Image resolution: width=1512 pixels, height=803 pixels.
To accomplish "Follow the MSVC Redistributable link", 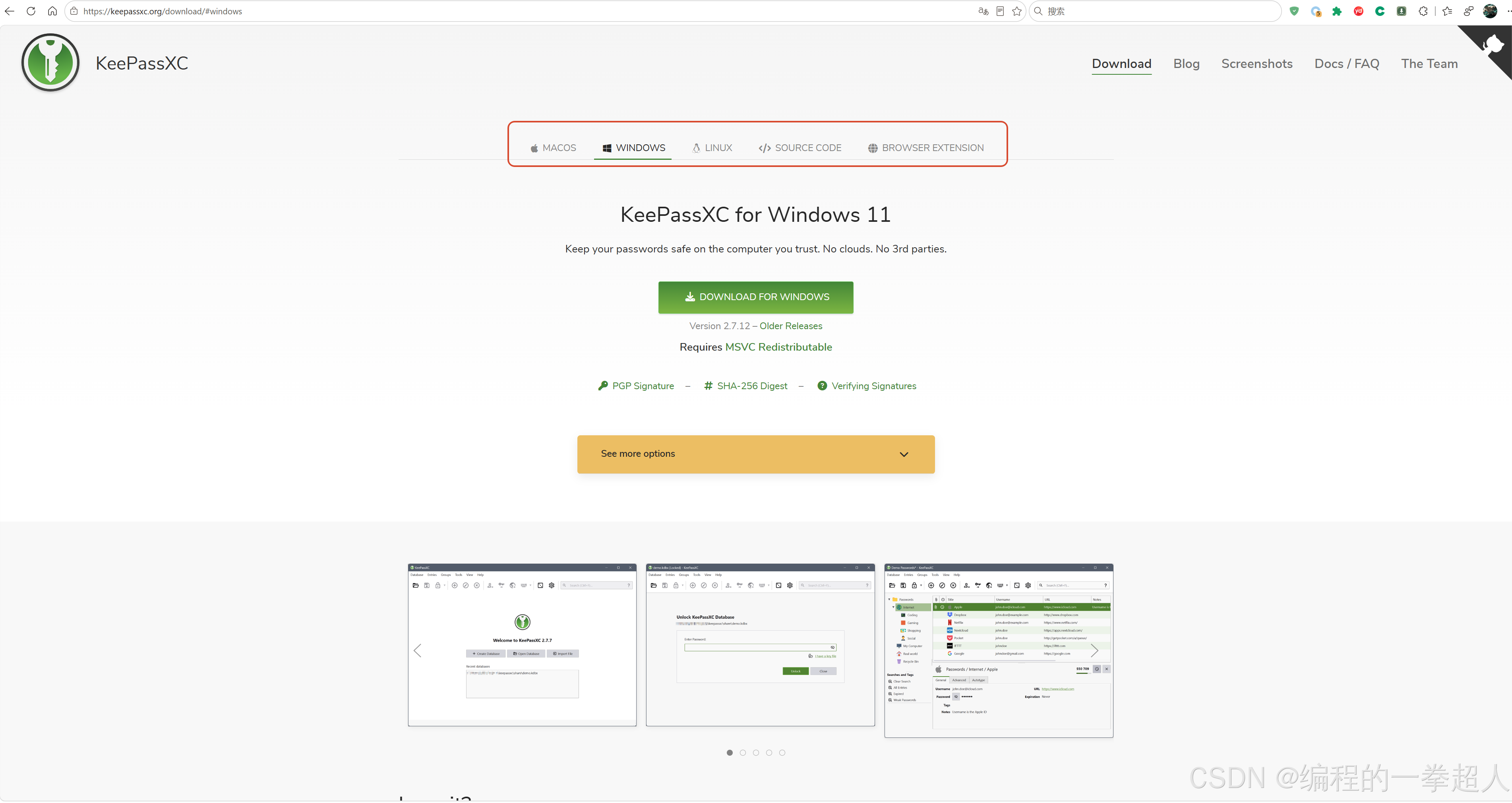I will coord(778,347).
